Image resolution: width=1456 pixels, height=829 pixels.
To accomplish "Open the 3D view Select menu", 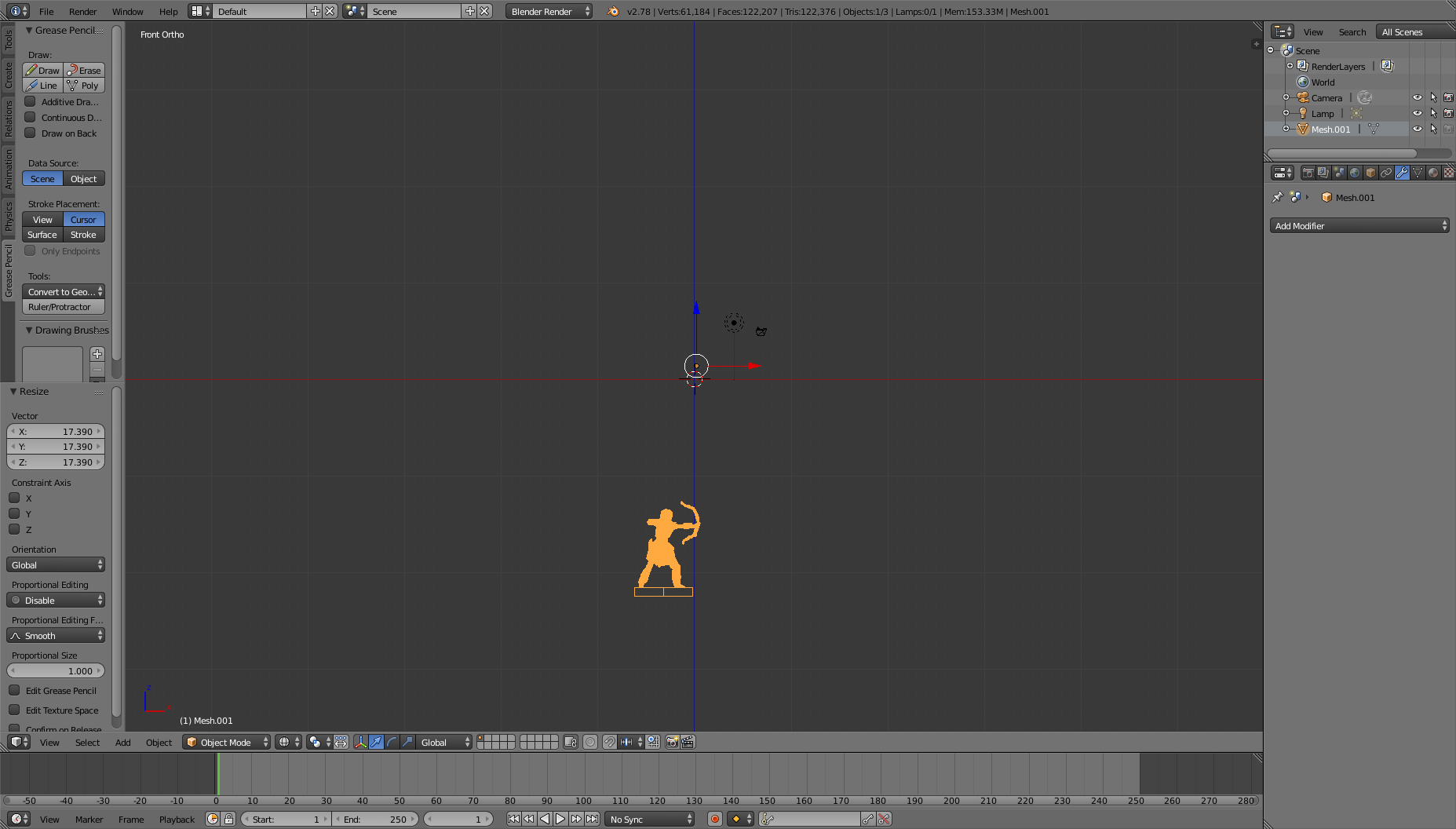I will (x=87, y=742).
